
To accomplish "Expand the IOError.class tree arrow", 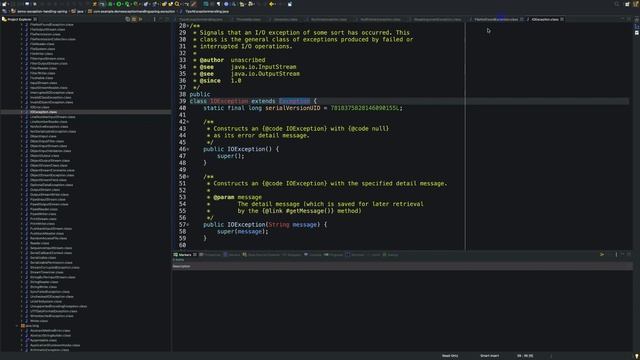I will (x=22, y=107).
